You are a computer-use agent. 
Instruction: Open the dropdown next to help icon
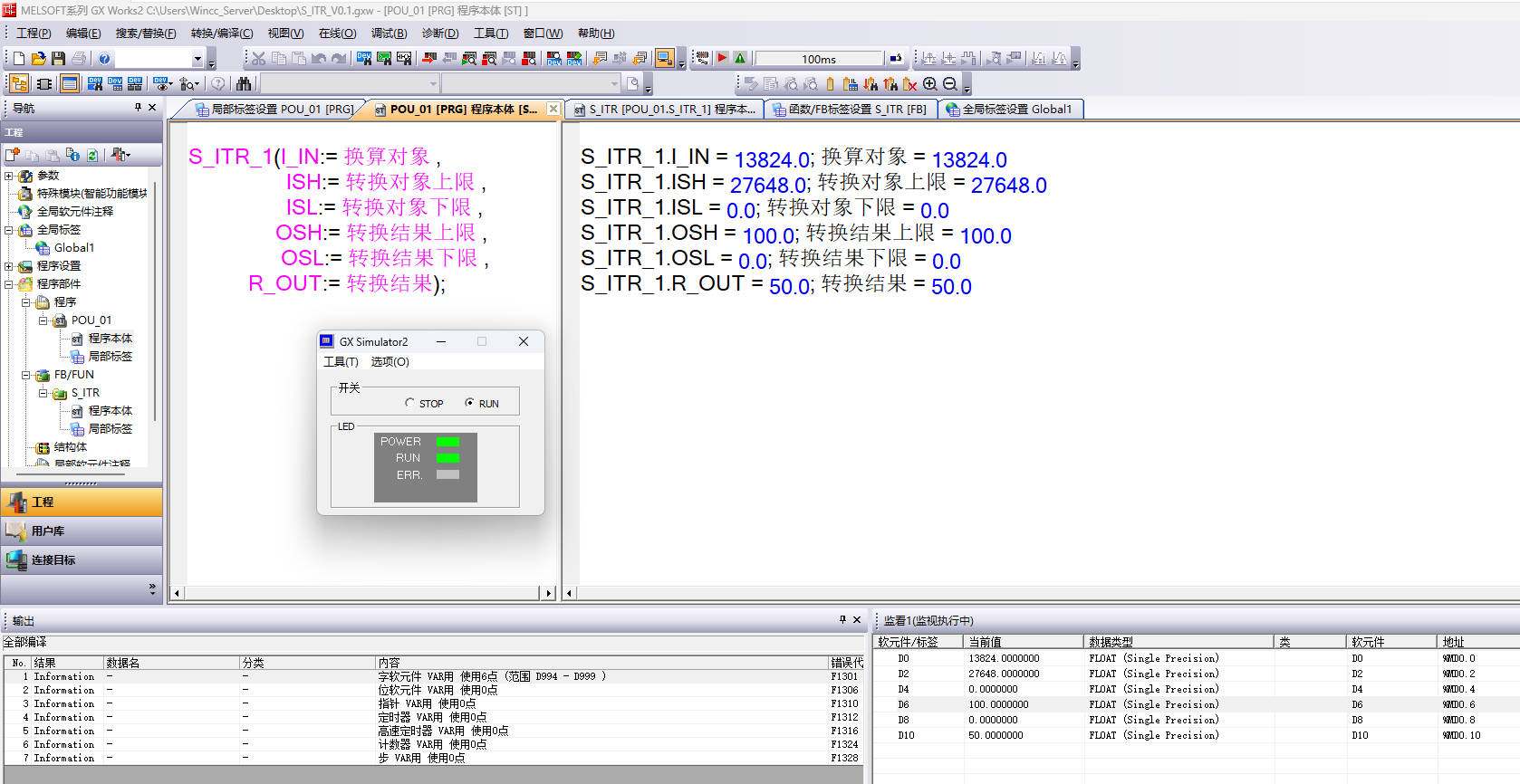coord(197,59)
